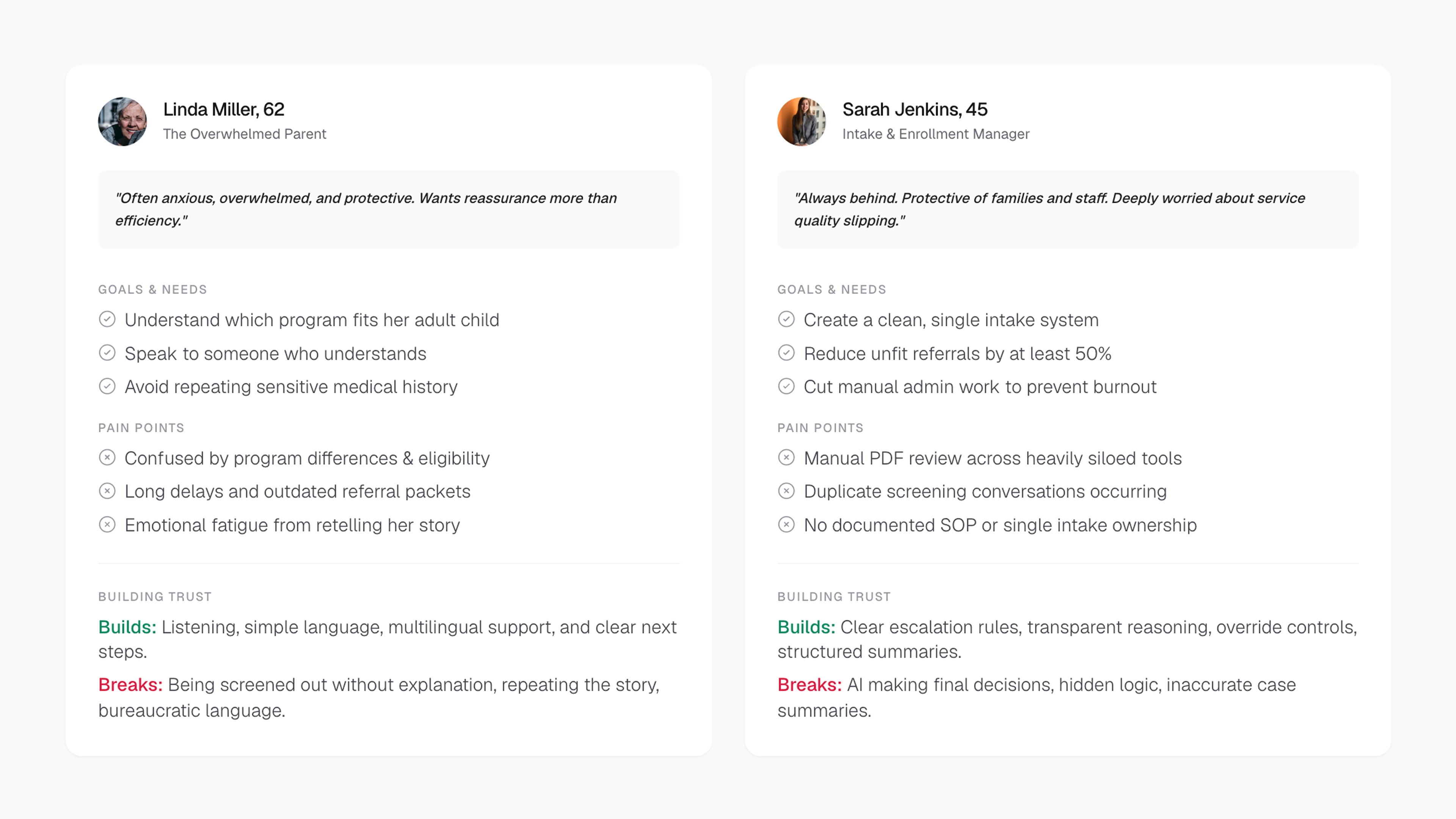Click checkmark icon next to 'Speak to someone who understands'
The image size is (1456, 819).
tap(107, 353)
